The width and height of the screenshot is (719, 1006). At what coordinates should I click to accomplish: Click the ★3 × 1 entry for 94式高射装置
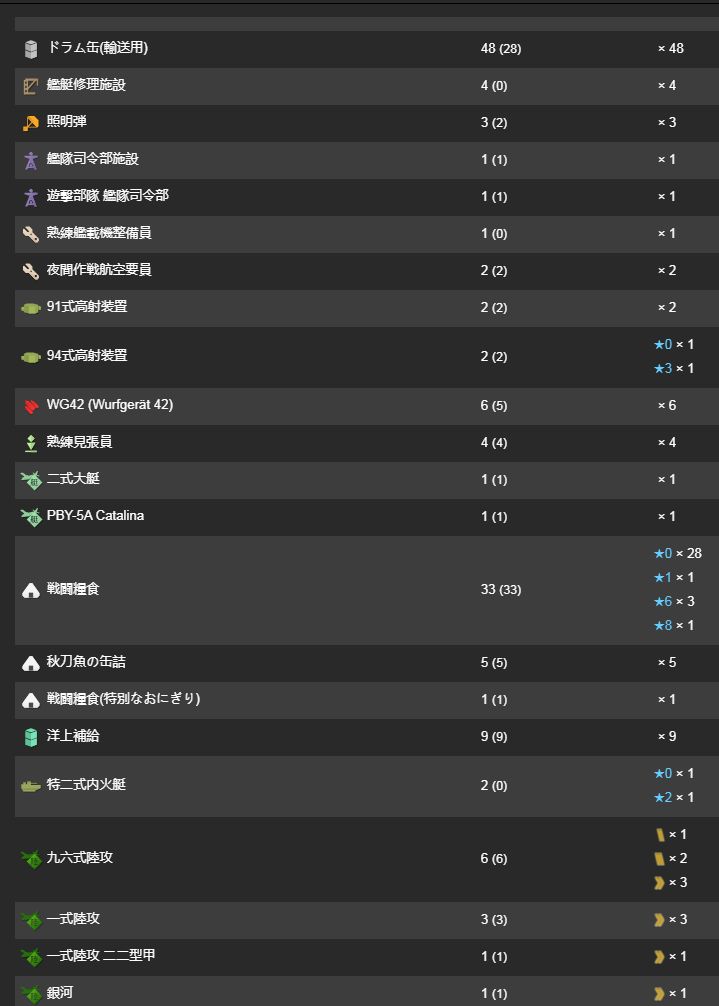[x=673, y=368]
